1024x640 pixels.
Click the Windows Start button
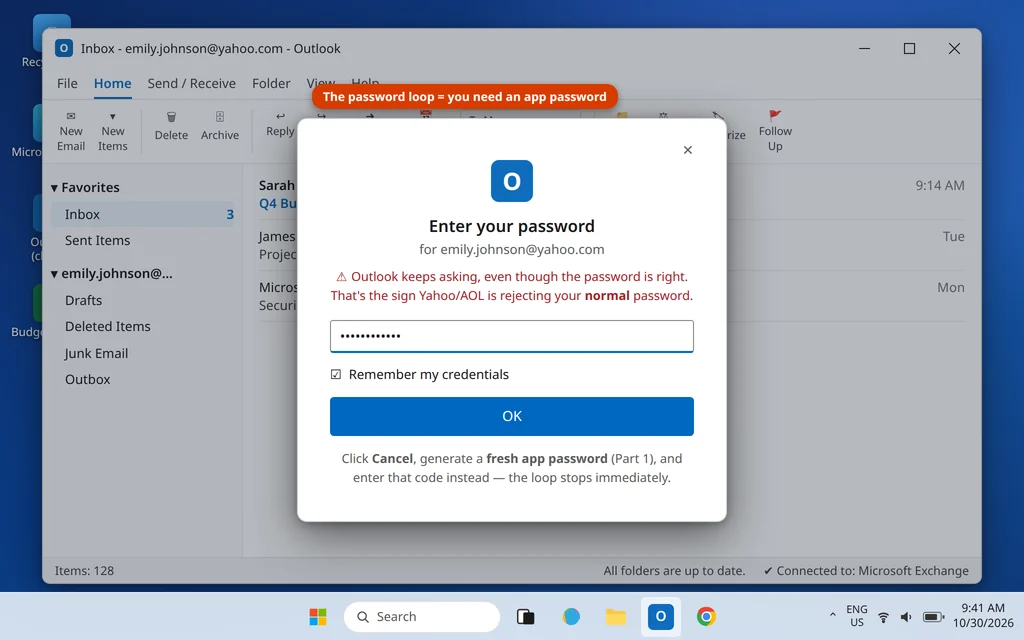tap(318, 616)
